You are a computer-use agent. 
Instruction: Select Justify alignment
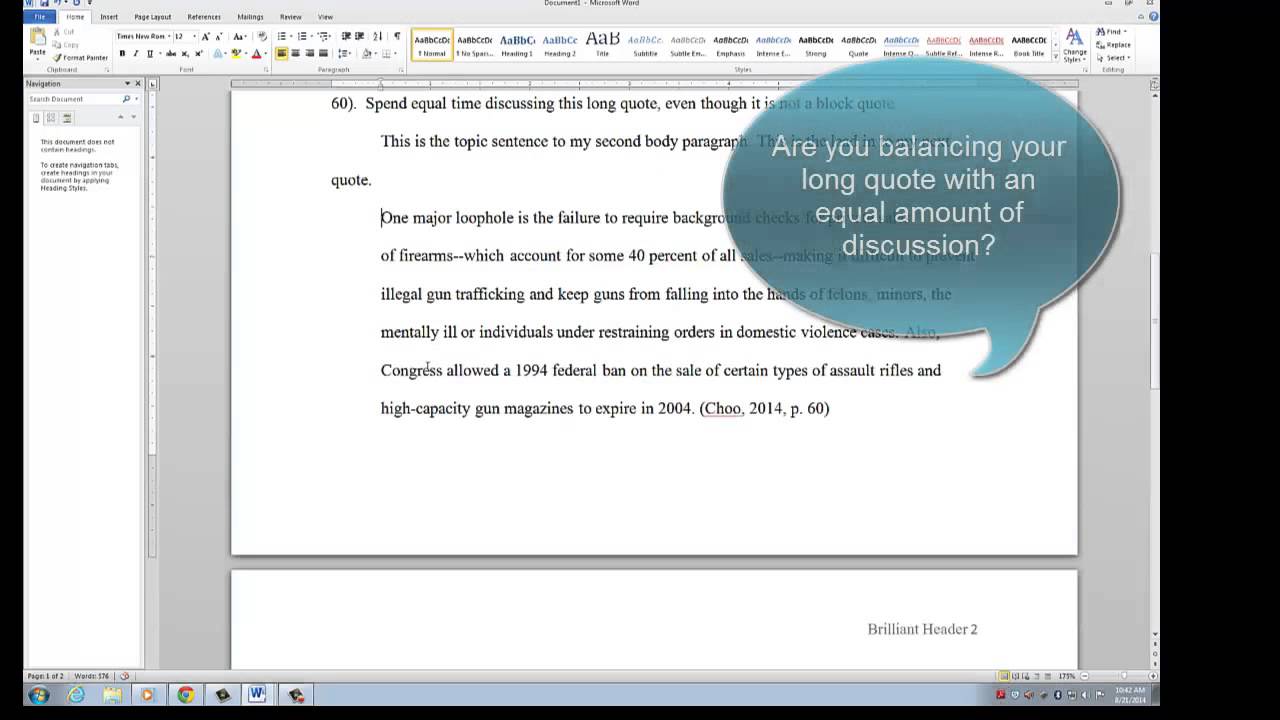point(323,53)
